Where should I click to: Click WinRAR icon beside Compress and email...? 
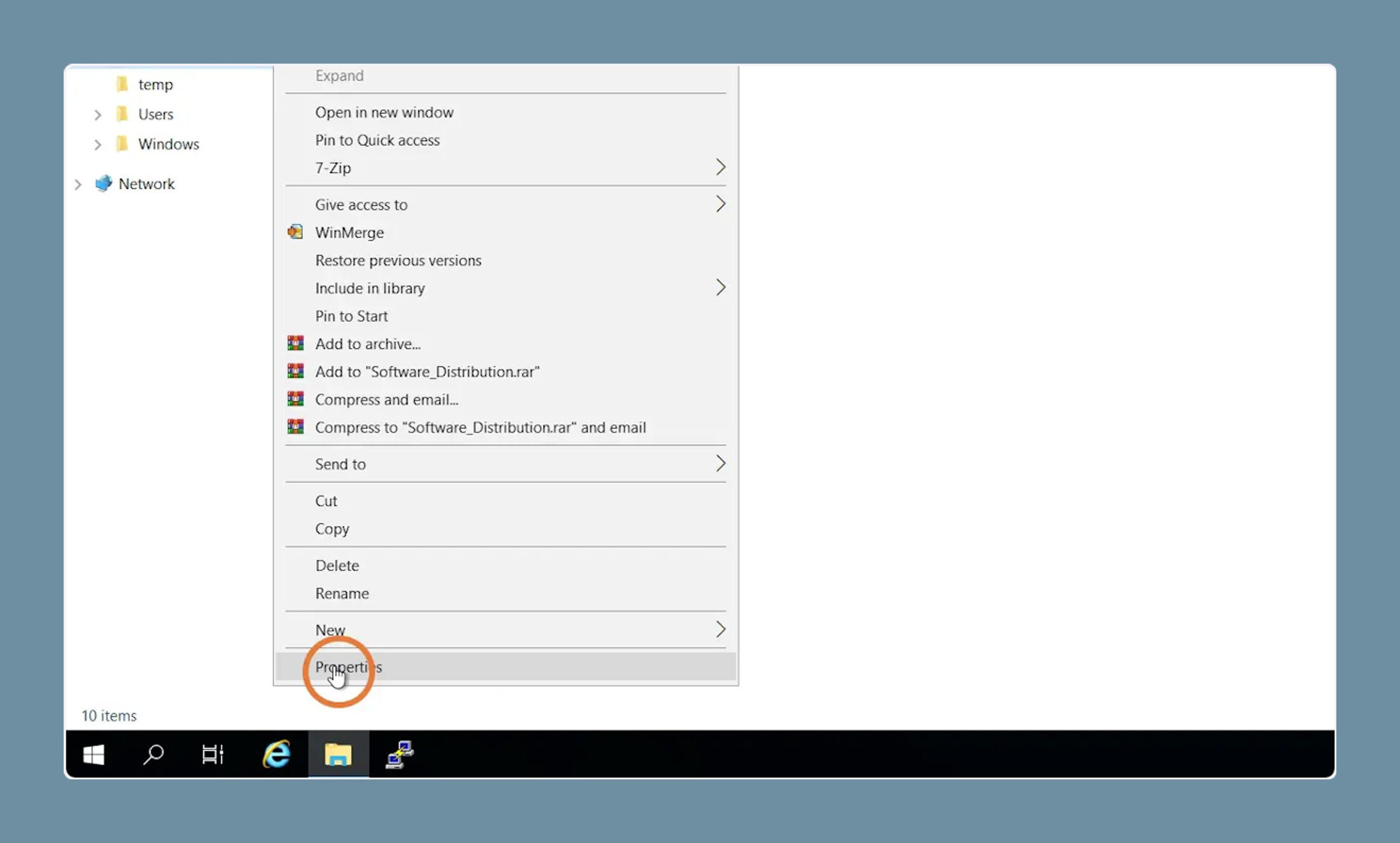[x=295, y=400]
